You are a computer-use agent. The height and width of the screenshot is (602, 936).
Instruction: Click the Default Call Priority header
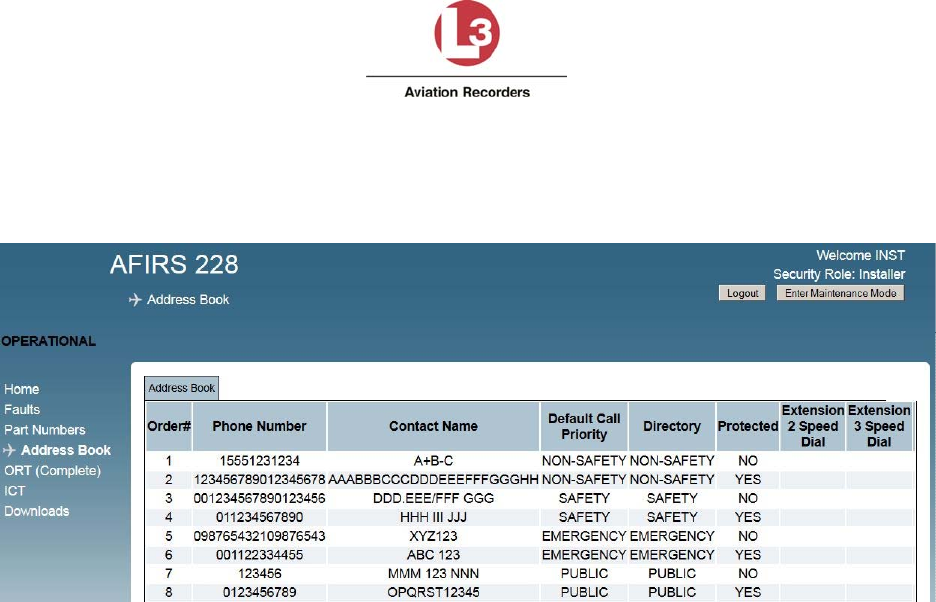tap(584, 426)
